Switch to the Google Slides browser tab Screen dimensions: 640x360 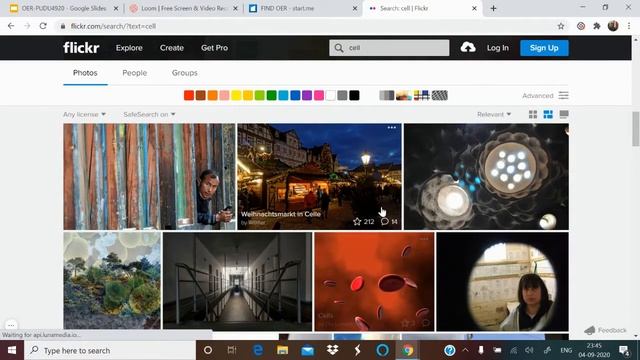point(63,8)
